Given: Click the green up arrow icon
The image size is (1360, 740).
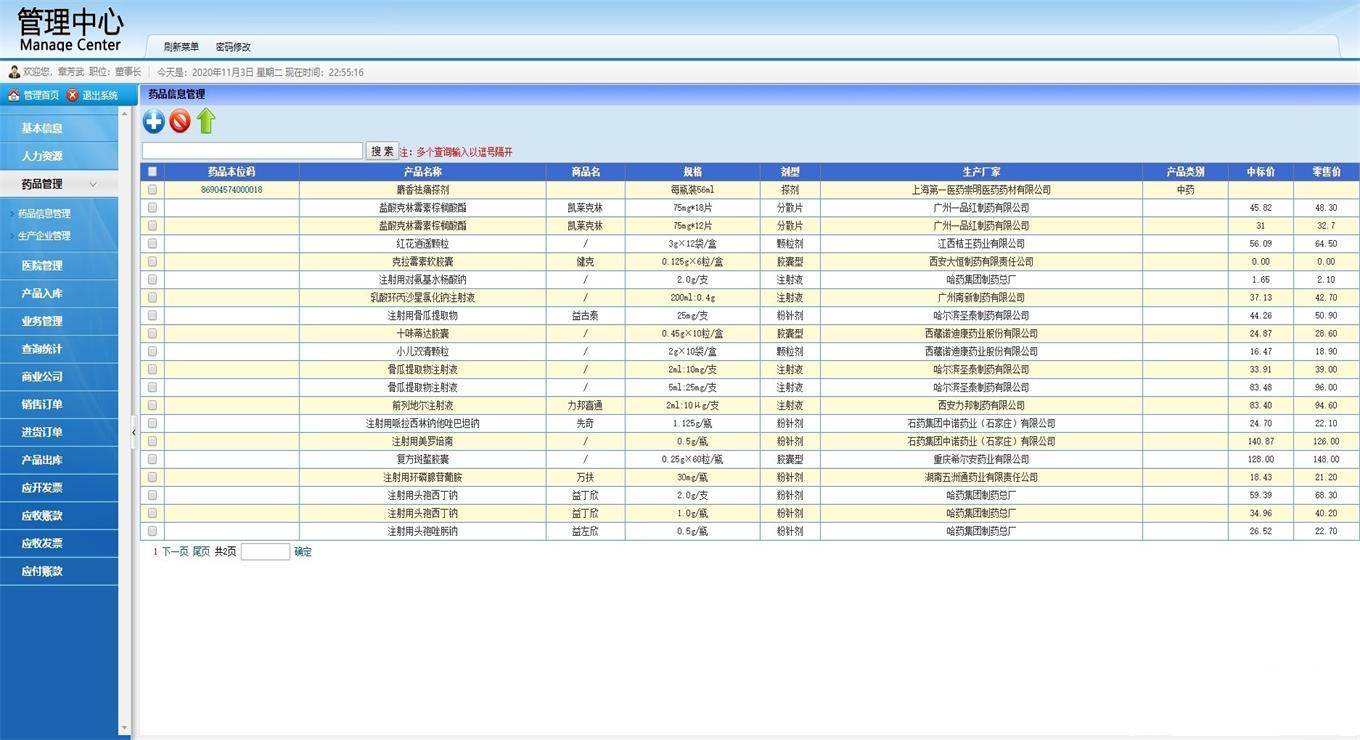Looking at the screenshot, I should [x=206, y=121].
